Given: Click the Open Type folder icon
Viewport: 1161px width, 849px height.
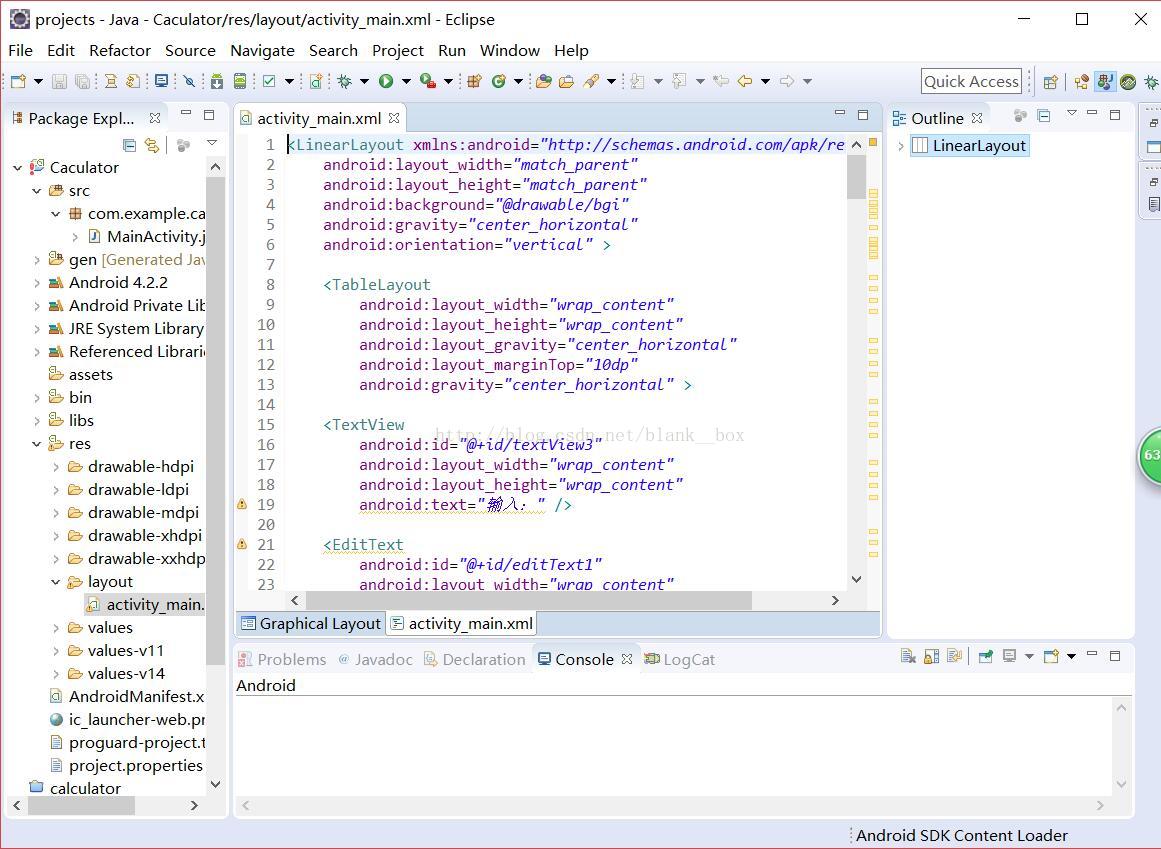Looking at the screenshot, I should [x=543, y=81].
